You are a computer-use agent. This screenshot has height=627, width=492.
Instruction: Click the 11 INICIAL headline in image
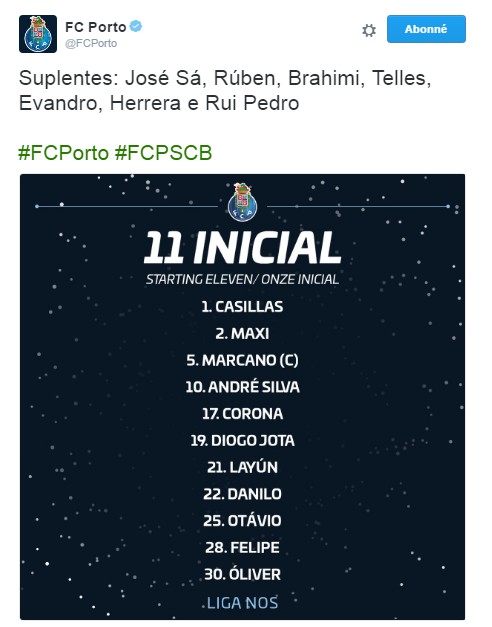pyautogui.click(x=242, y=248)
